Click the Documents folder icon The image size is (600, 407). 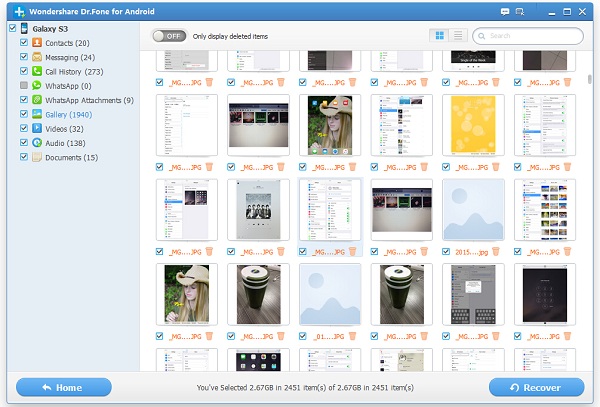[x=37, y=157]
